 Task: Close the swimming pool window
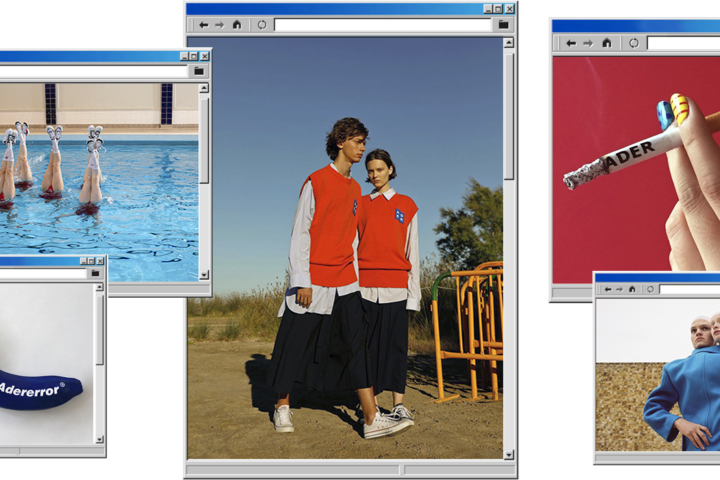point(205,56)
